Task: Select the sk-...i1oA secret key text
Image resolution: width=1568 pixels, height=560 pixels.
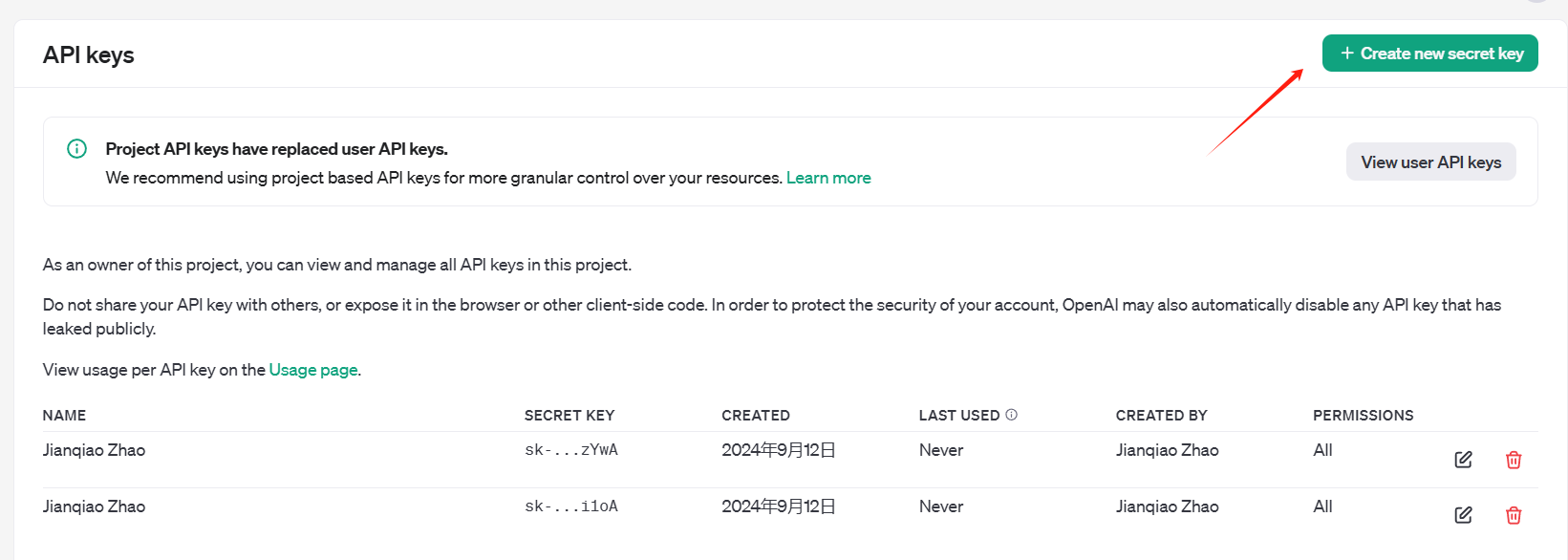Action: click(x=570, y=506)
